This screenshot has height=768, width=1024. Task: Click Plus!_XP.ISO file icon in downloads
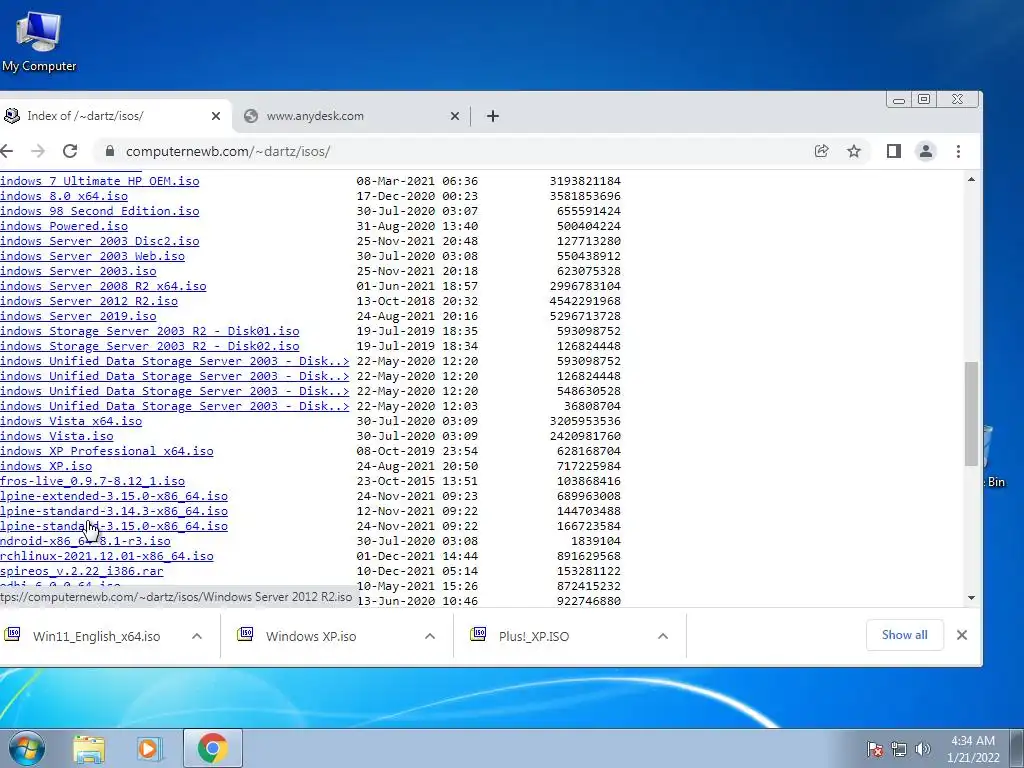point(479,634)
